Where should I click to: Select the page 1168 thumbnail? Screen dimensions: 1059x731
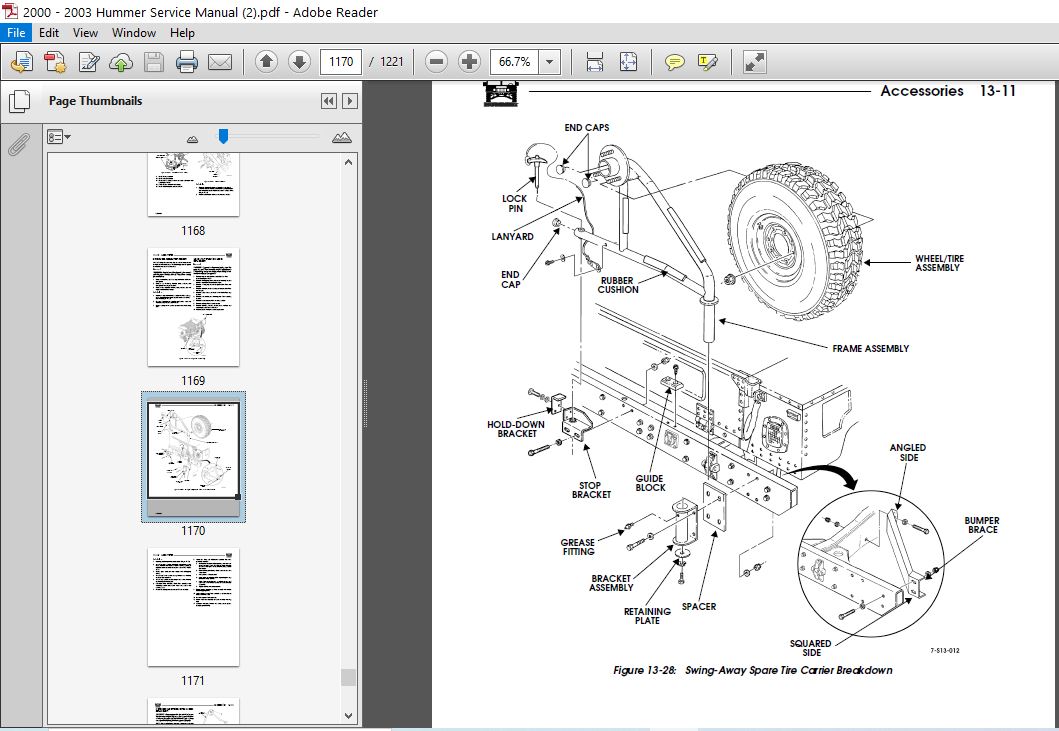pyautogui.click(x=193, y=184)
